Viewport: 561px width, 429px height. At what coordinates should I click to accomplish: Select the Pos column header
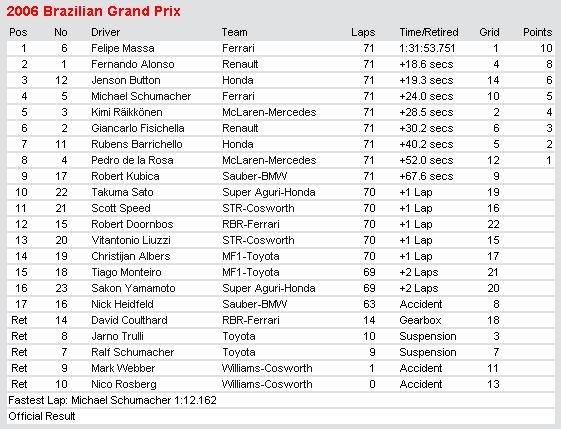tap(18, 32)
